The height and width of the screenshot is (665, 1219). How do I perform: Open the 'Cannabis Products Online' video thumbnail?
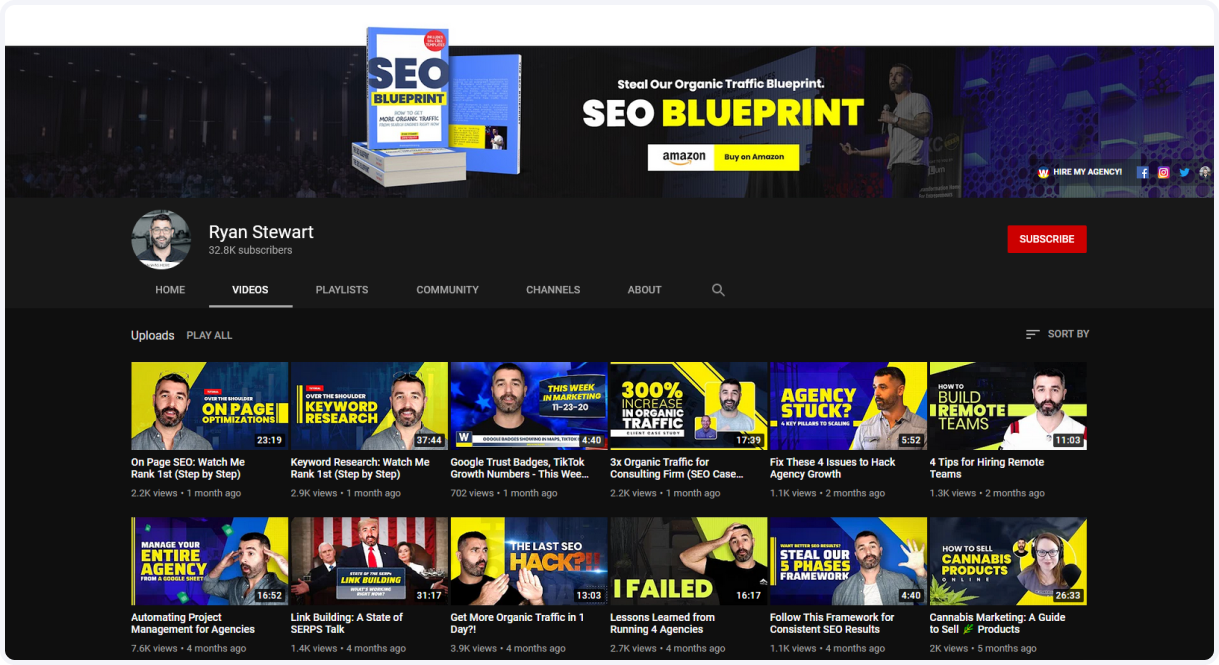[x=1008, y=561]
